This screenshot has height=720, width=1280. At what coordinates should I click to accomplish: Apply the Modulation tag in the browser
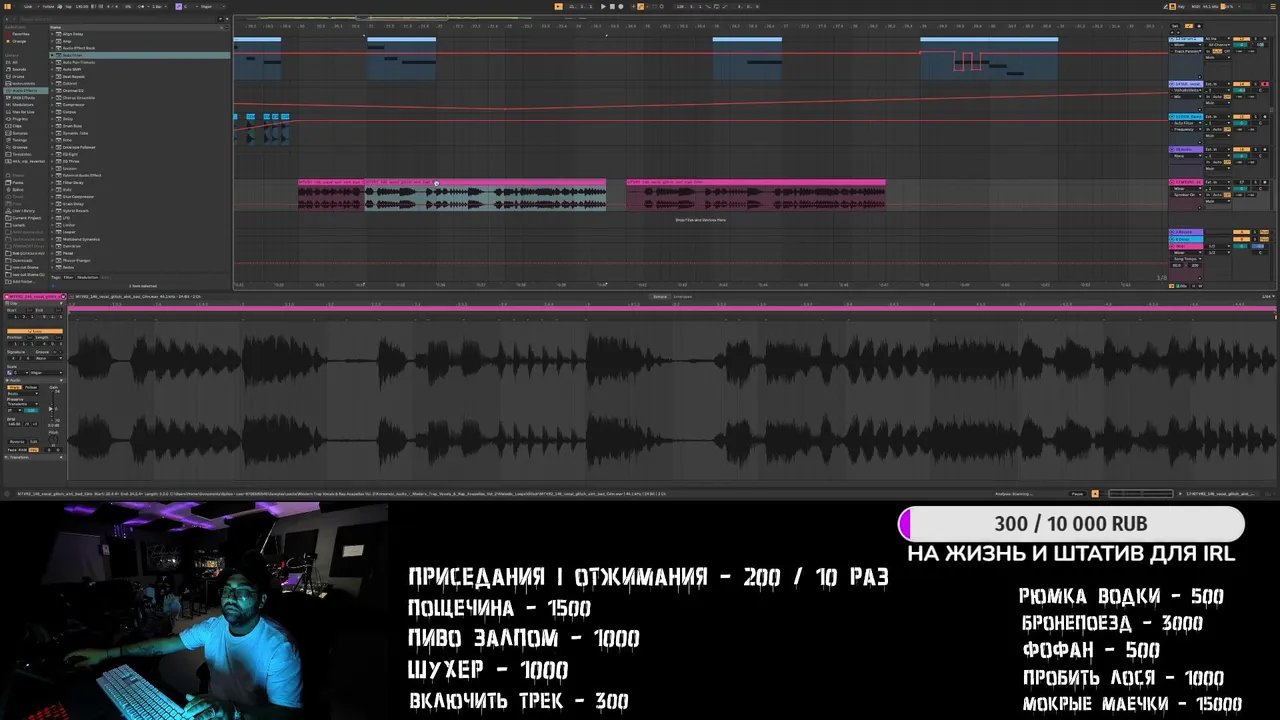(x=88, y=277)
